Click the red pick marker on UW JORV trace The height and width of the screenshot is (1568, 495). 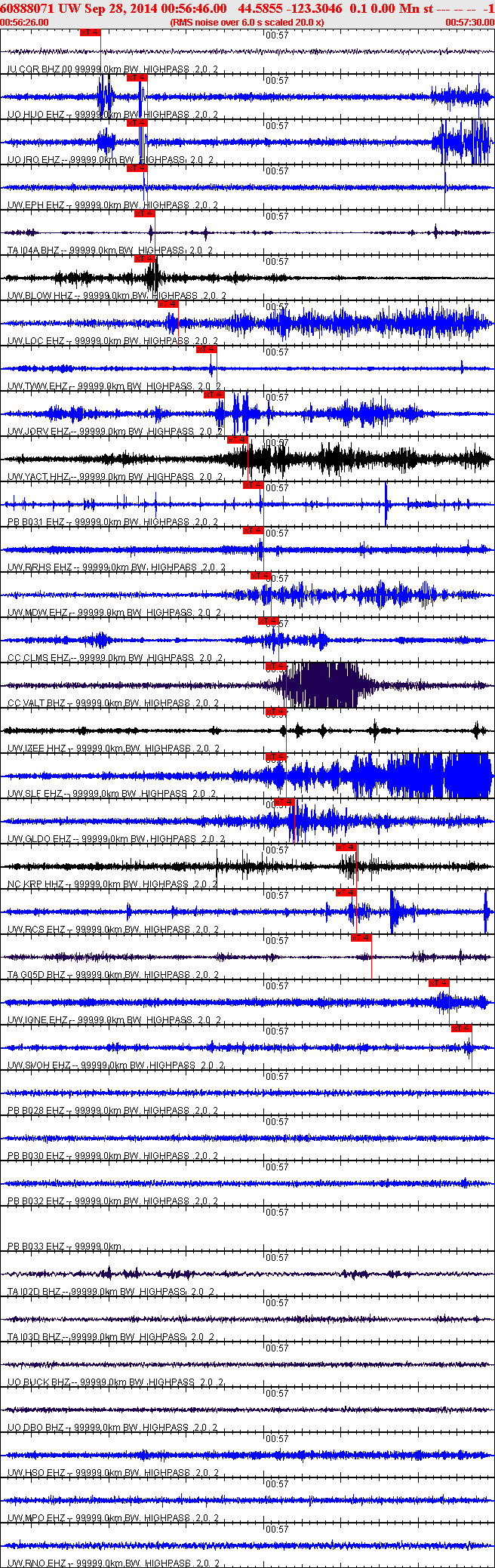214,395
